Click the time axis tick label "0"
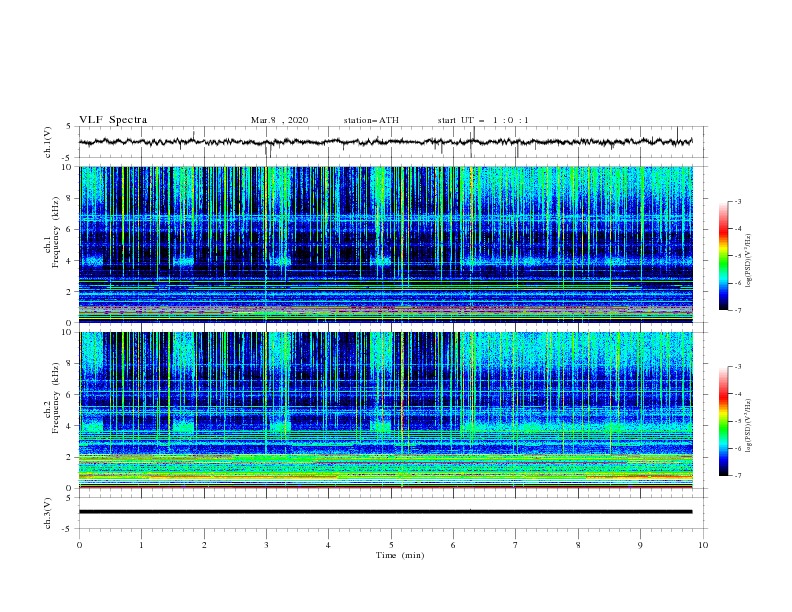The image size is (792, 612). [79, 545]
